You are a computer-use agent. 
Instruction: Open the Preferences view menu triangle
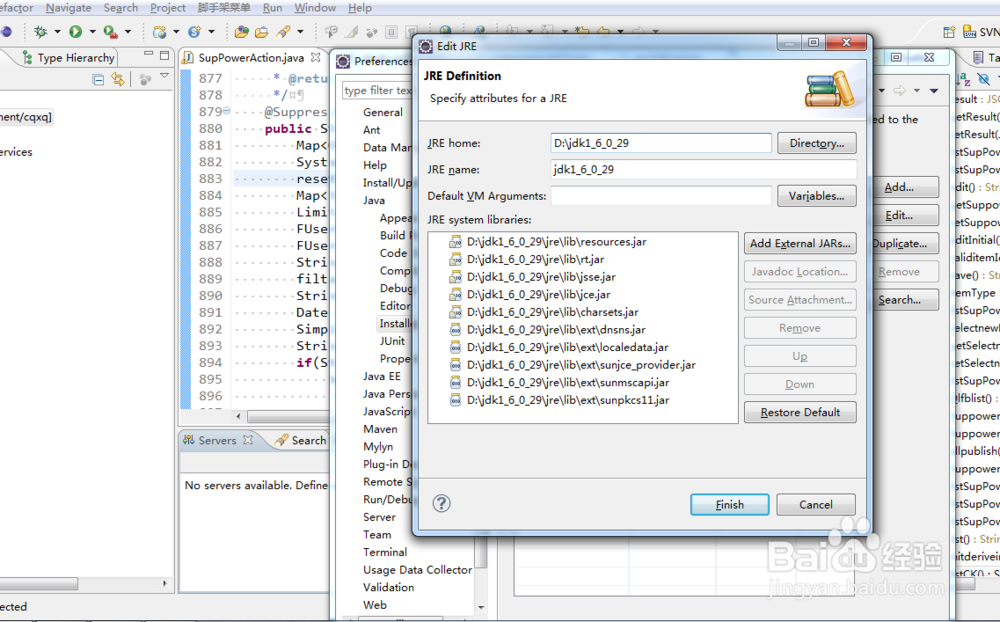pyautogui.click(x=934, y=91)
